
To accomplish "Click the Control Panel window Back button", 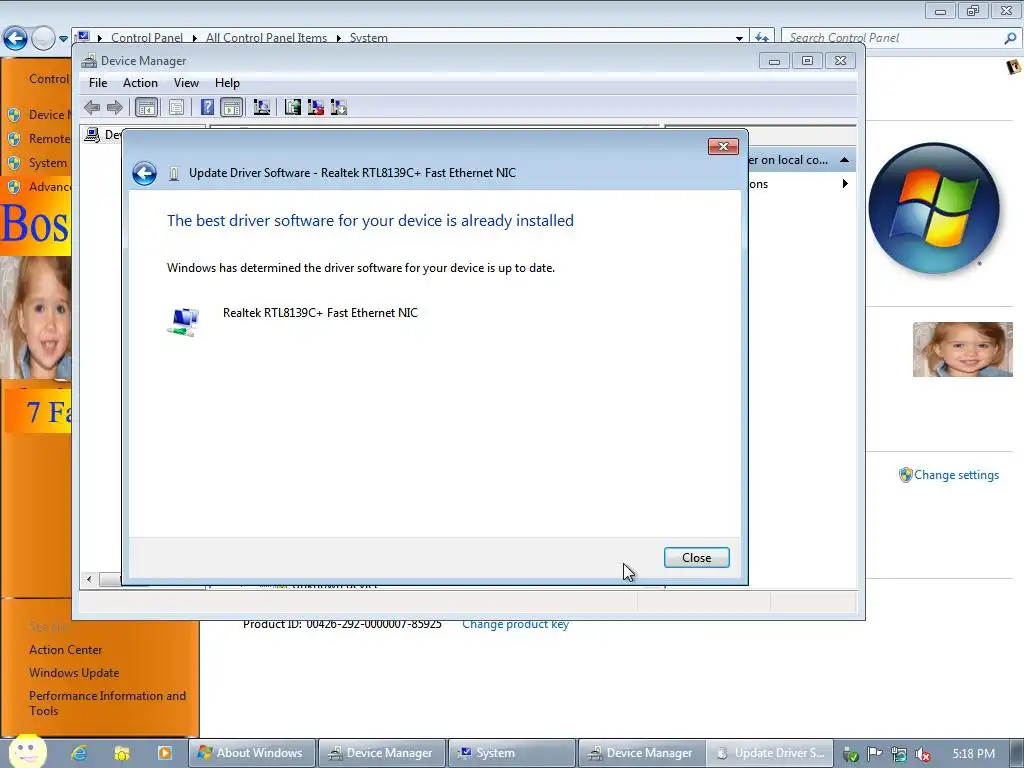I will (x=16, y=39).
